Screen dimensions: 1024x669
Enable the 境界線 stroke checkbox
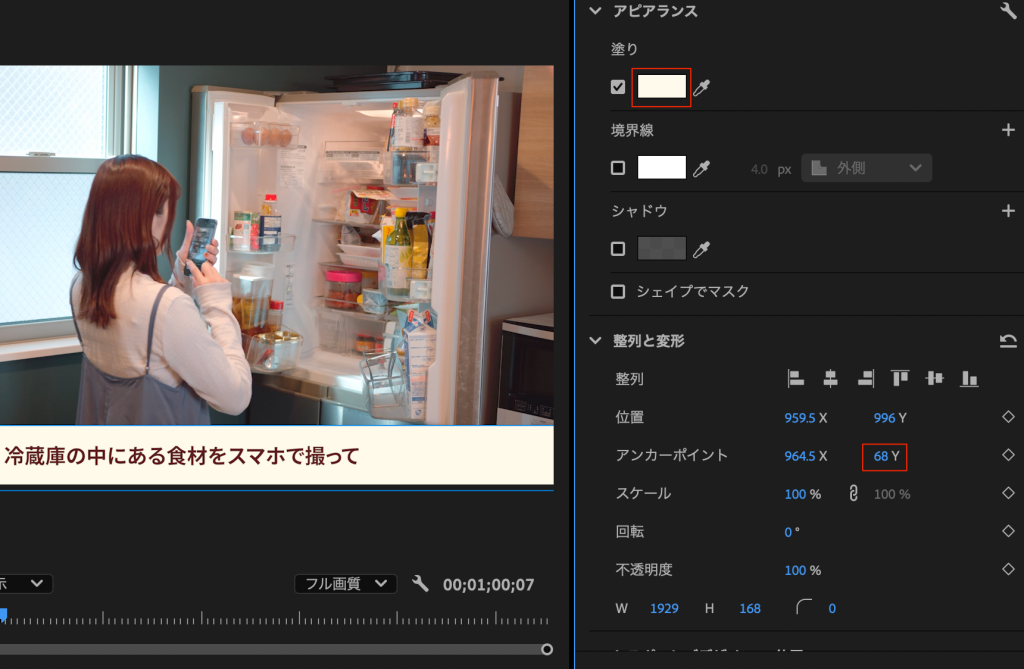[618, 168]
